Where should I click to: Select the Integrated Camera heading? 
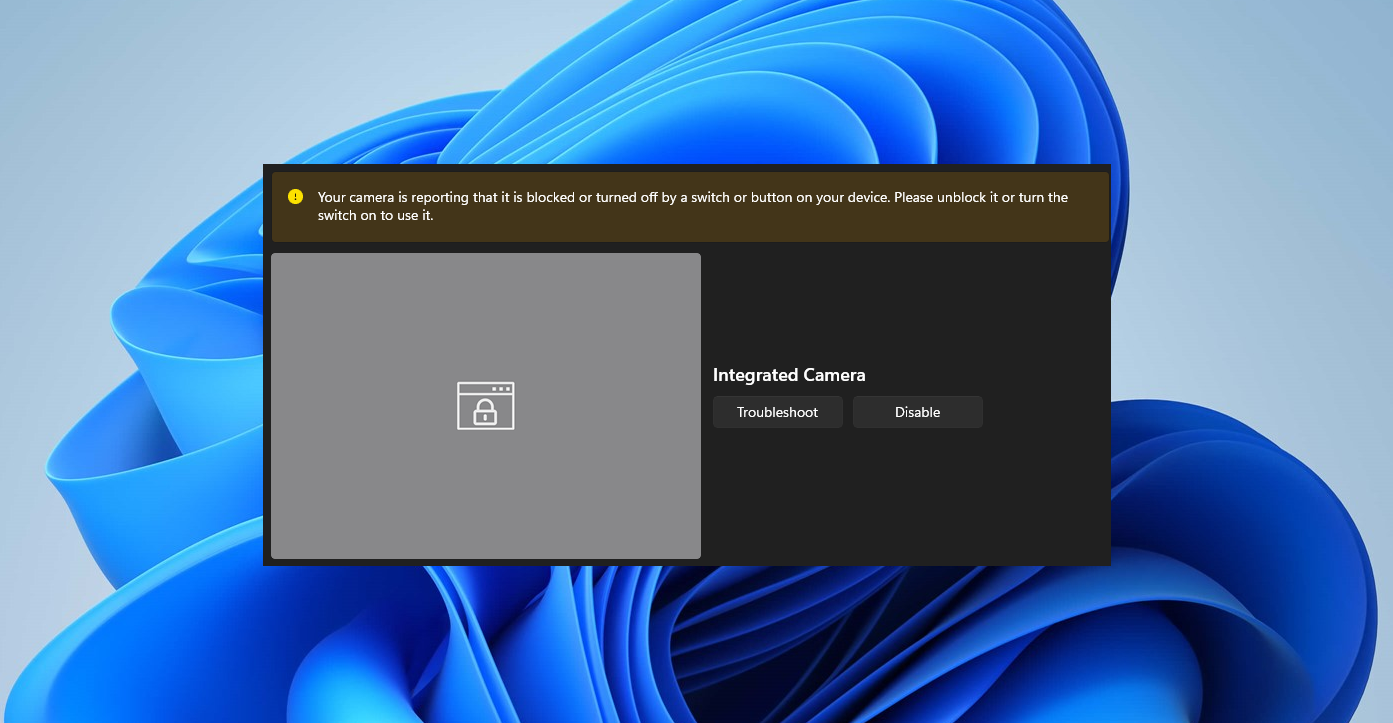[x=789, y=375]
